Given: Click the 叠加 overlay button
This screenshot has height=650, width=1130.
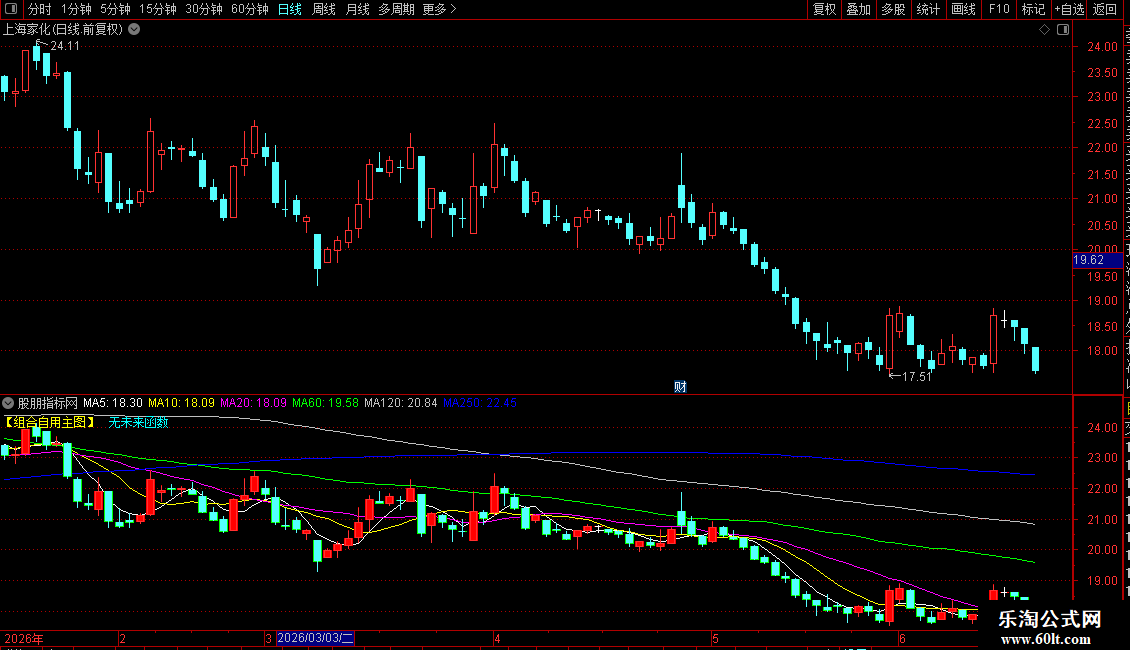Looking at the screenshot, I should click(858, 9).
